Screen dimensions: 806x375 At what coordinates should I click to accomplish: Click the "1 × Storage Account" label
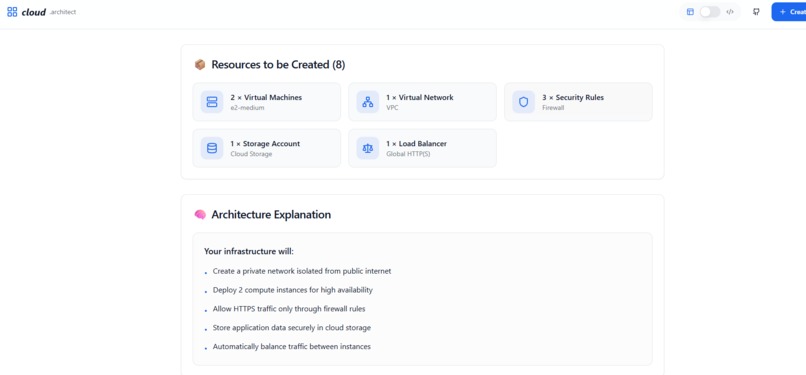(265, 143)
